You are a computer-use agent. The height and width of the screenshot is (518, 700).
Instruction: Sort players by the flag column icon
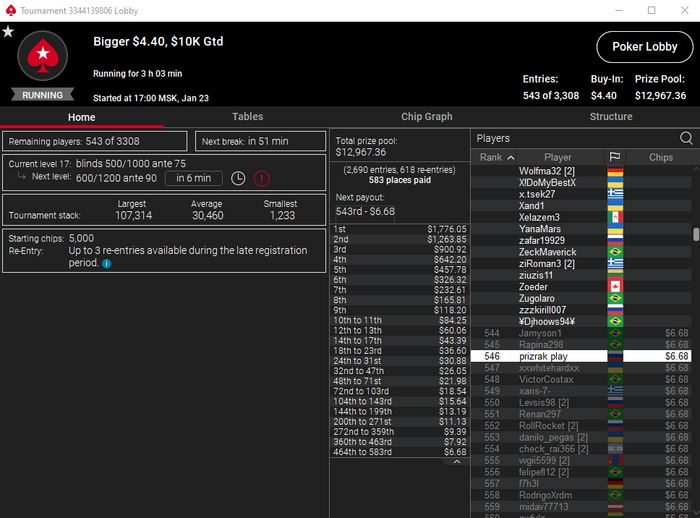click(x=615, y=157)
